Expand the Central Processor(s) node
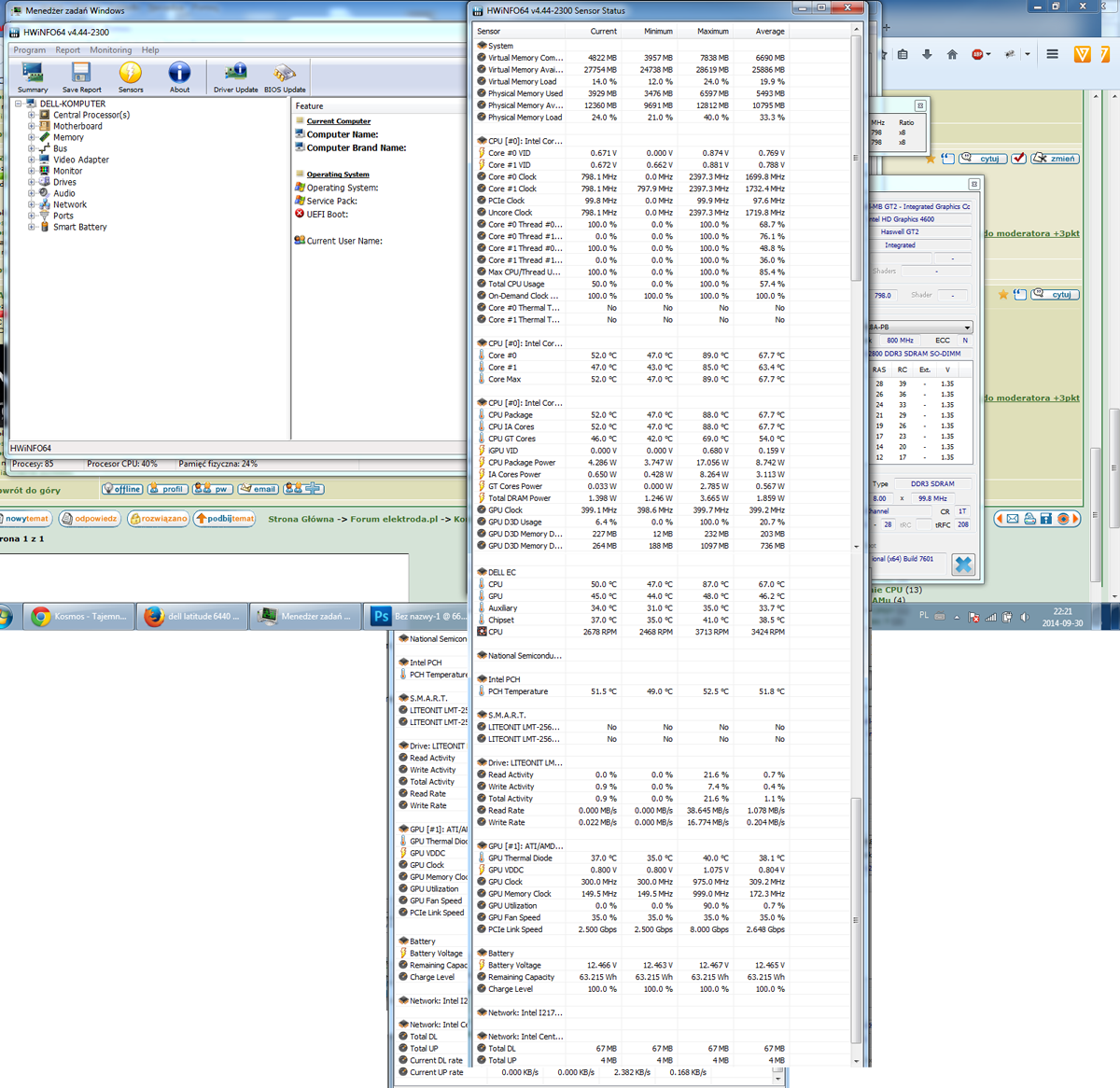 coord(31,115)
